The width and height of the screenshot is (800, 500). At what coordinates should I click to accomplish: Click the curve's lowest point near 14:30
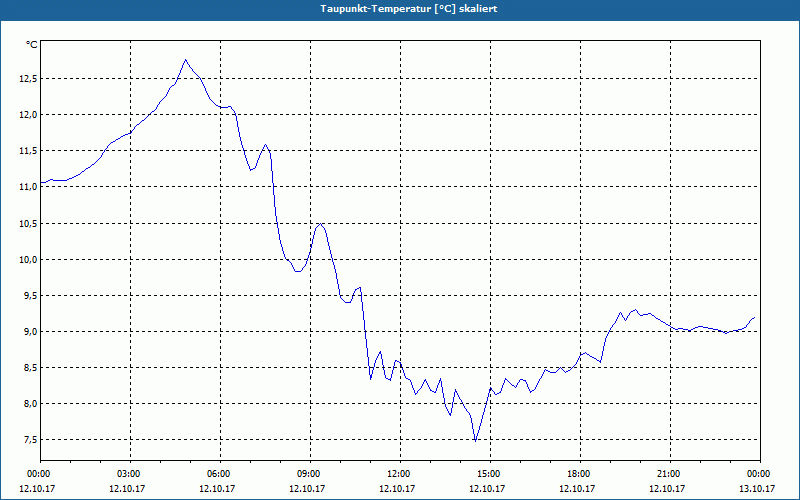click(x=476, y=441)
